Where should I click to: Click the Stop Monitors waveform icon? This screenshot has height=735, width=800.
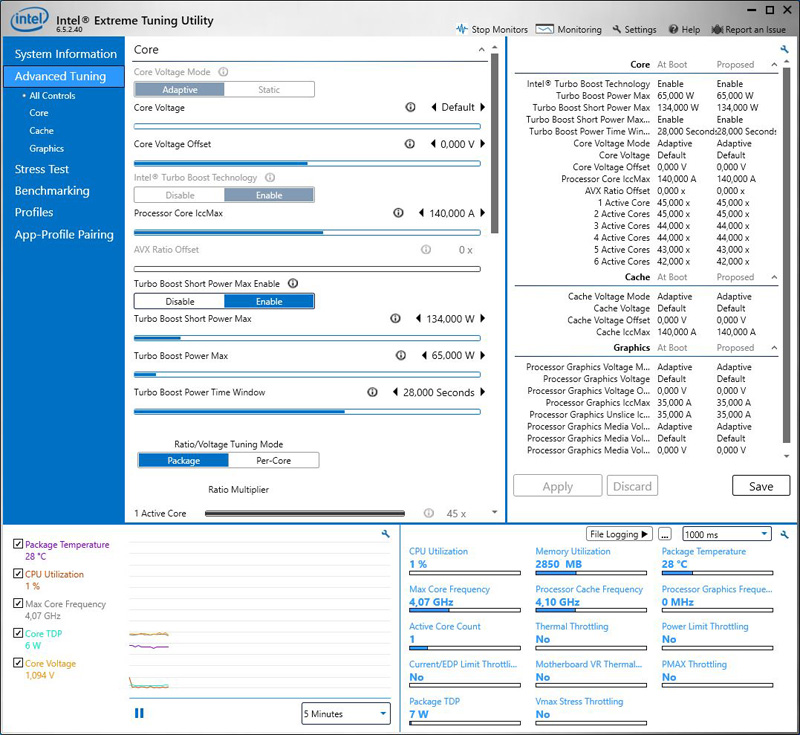(x=462, y=29)
